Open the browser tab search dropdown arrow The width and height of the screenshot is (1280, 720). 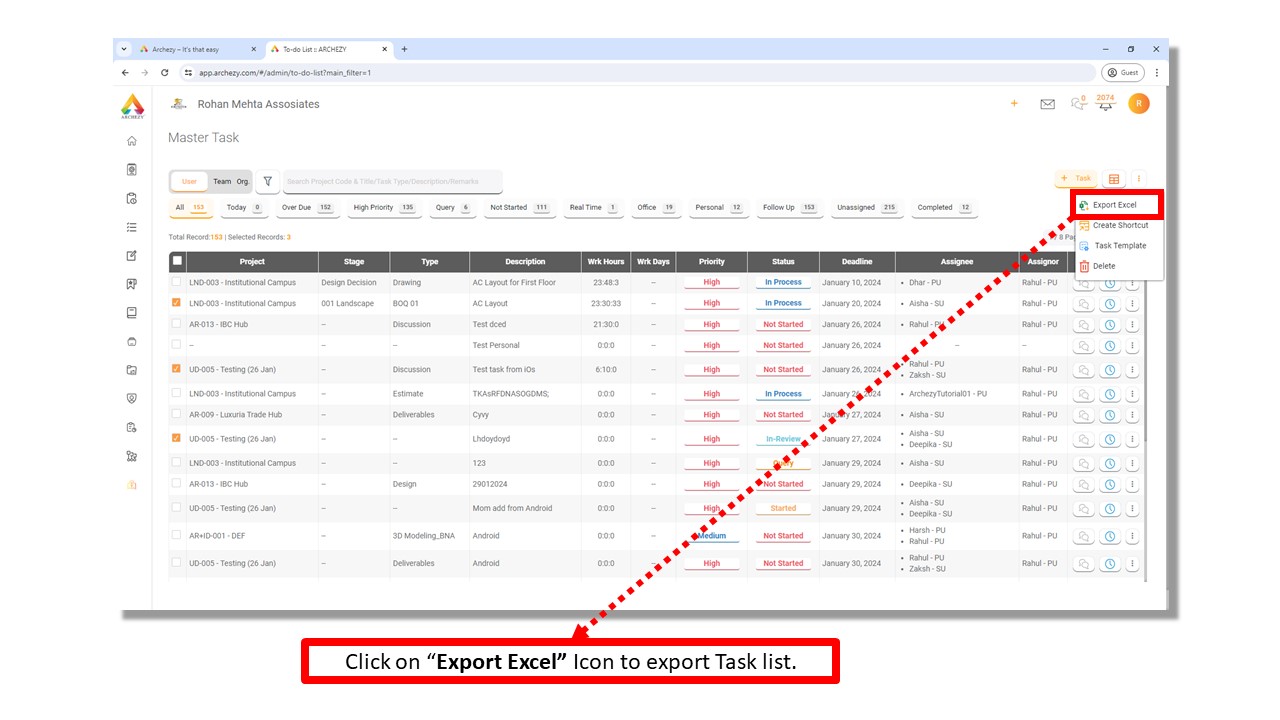tap(124, 49)
